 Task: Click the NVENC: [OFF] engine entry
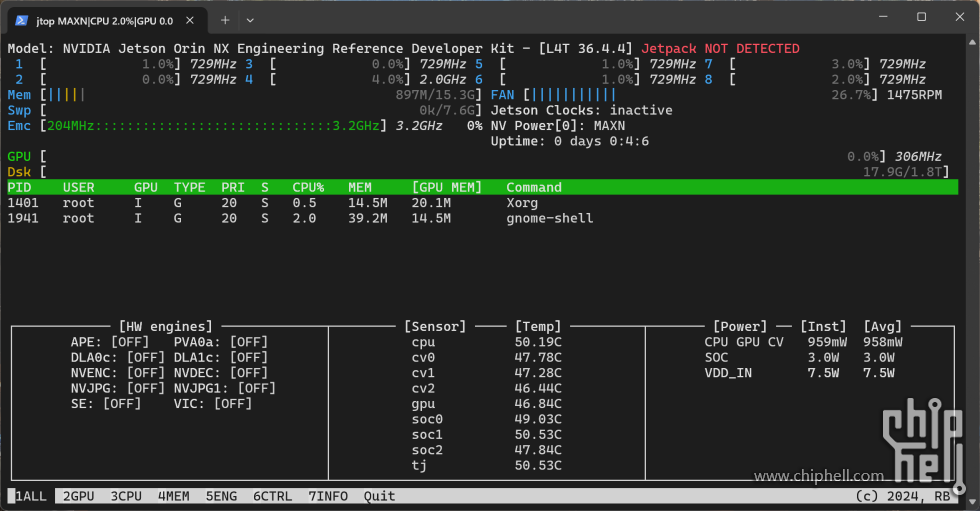(x=118, y=373)
